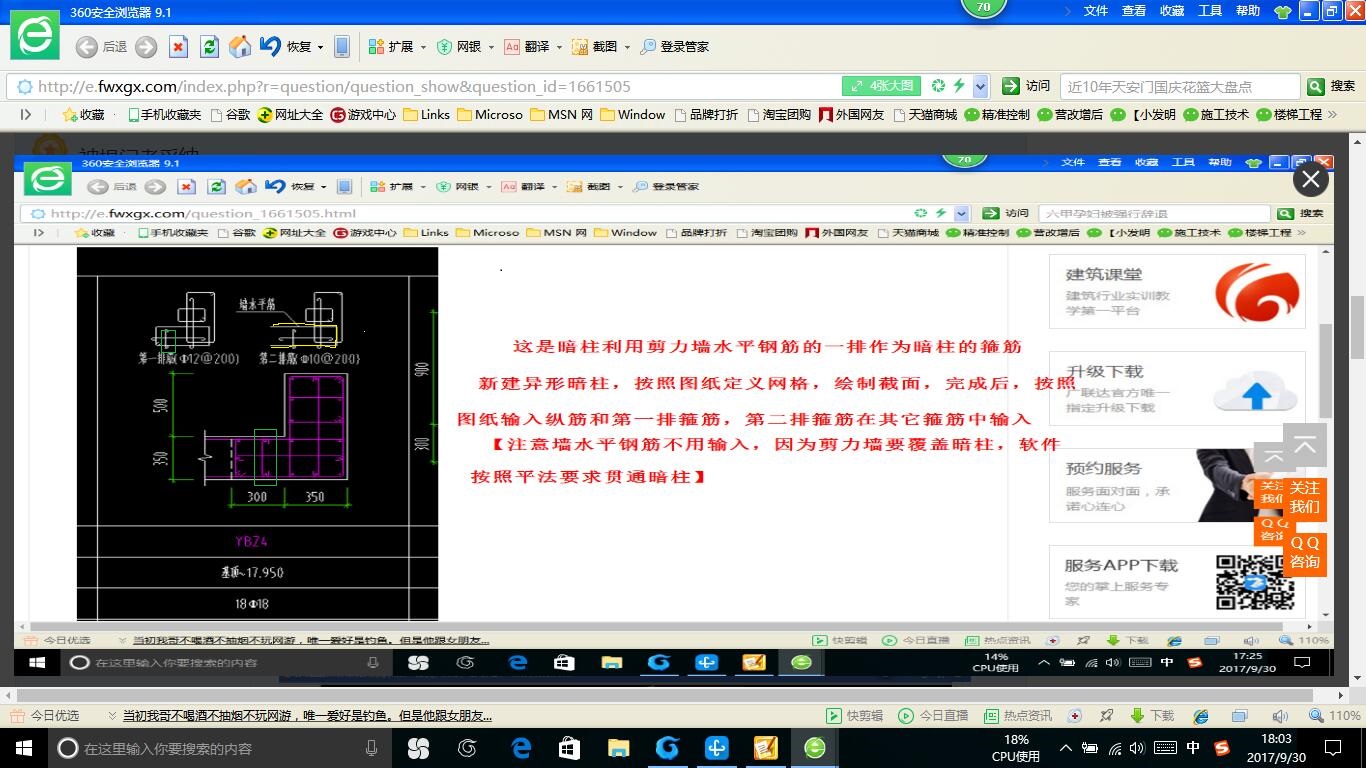Viewport: 1366px width, 768px height.
Task: Close the image lightbox with X button
Action: tap(1311, 180)
